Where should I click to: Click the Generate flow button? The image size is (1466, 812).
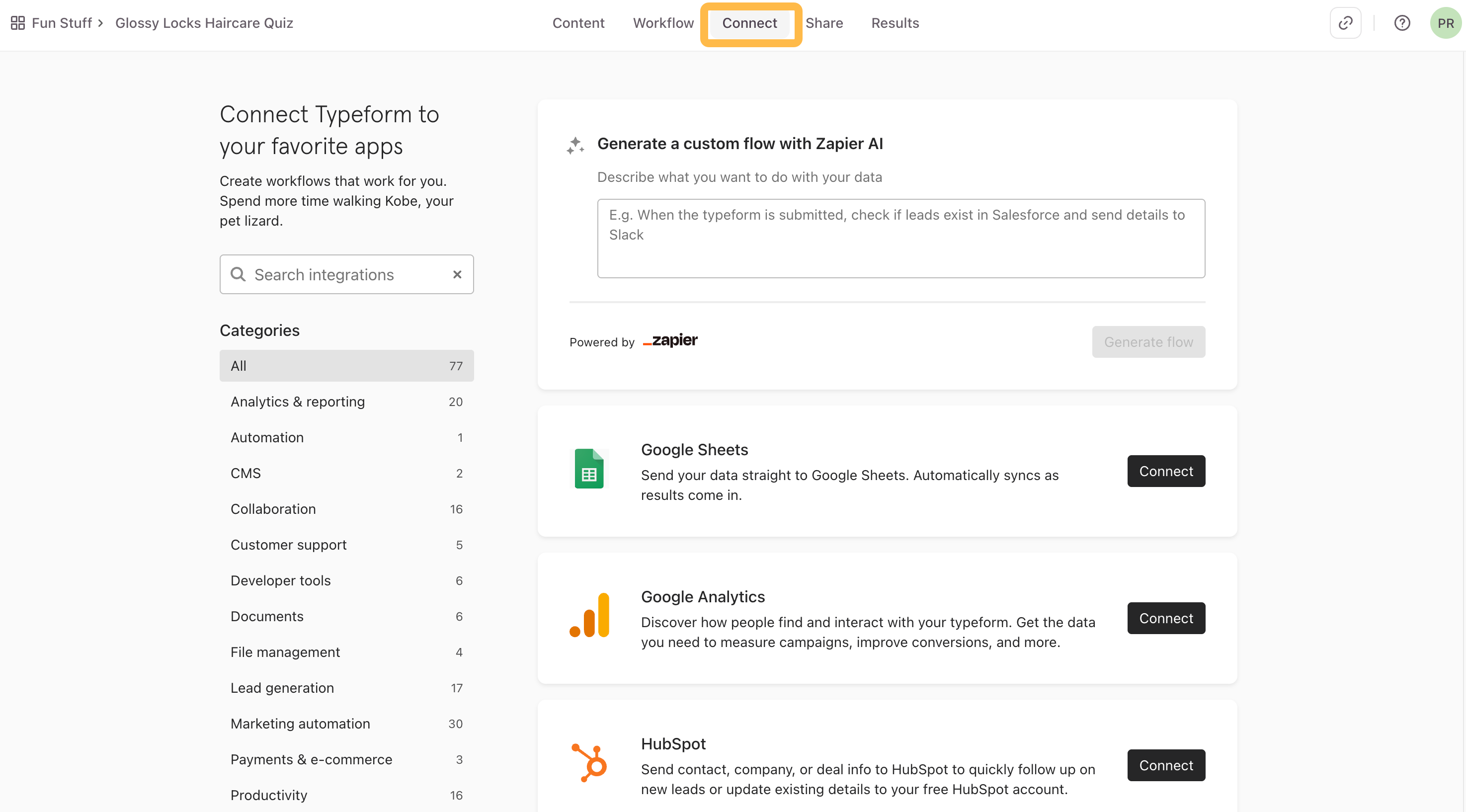point(1148,342)
